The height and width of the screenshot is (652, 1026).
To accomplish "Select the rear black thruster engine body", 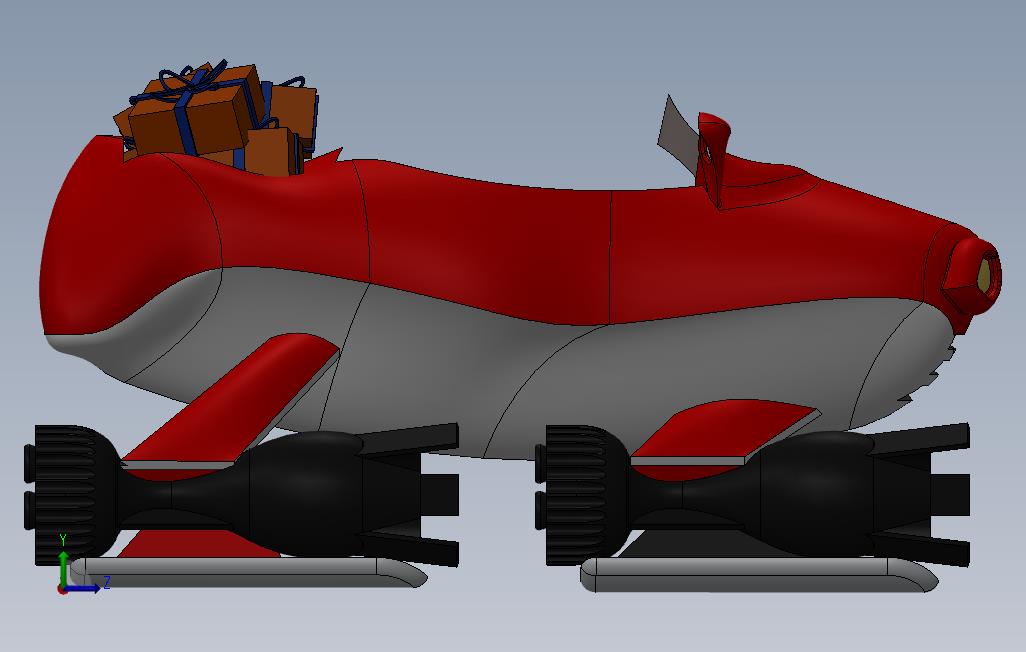I will point(242,494).
